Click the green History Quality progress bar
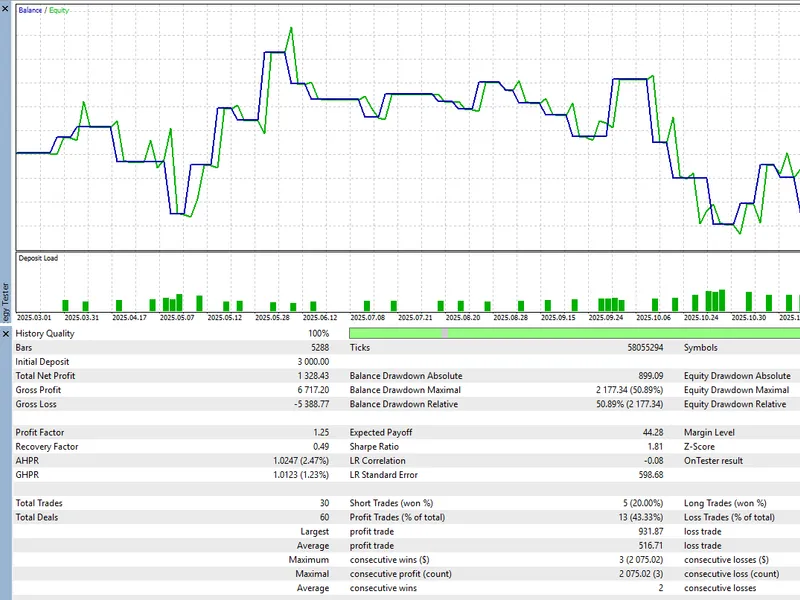This screenshot has width=800, height=600. pyautogui.click(x=574, y=333)
